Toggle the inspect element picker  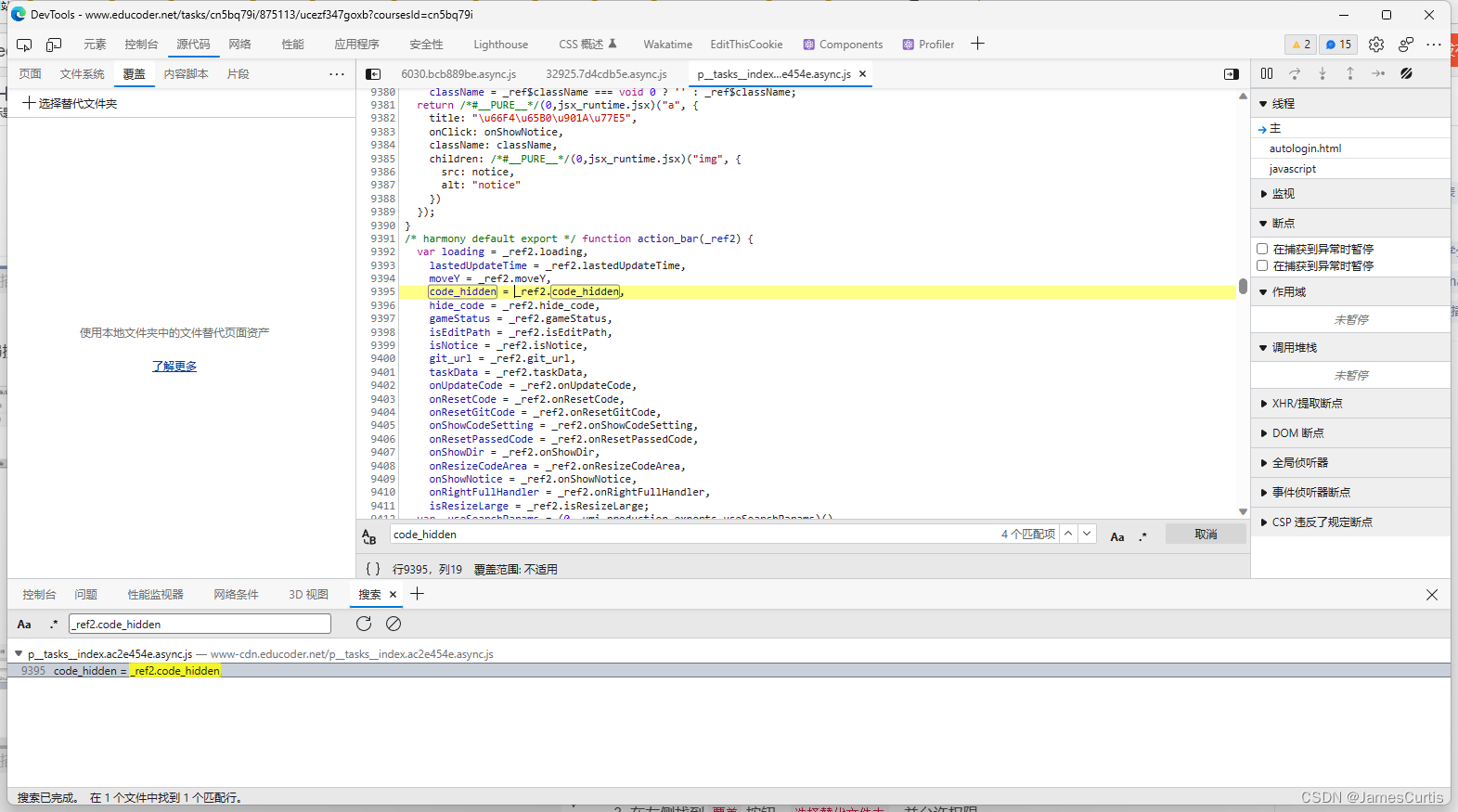24,45
